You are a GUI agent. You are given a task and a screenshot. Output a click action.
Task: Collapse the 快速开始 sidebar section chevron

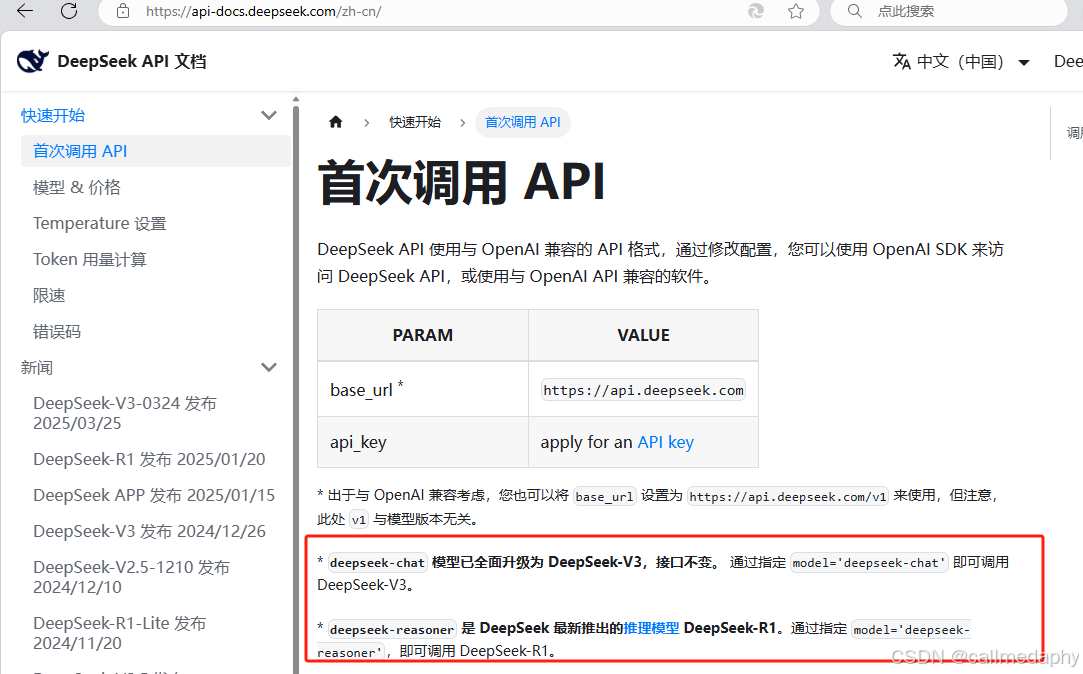[269, 115]
